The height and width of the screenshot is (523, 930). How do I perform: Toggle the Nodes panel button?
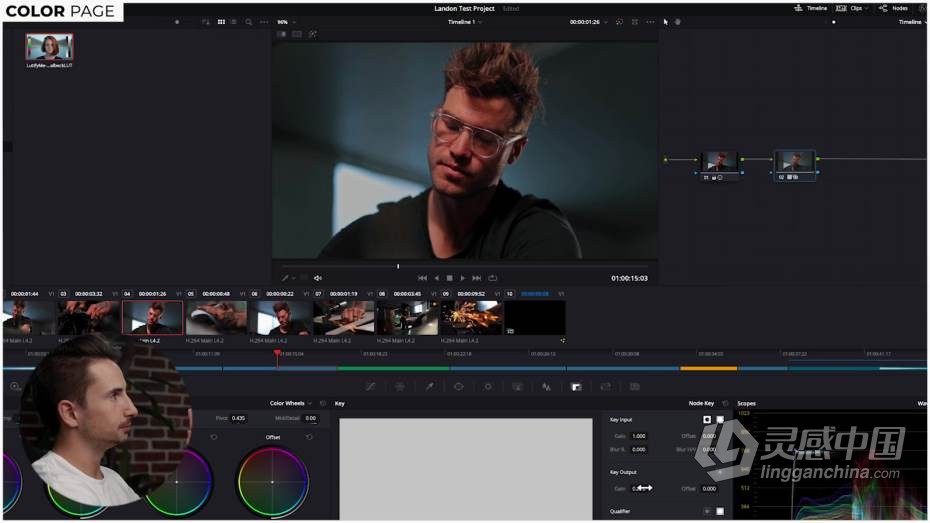(894, 8)
